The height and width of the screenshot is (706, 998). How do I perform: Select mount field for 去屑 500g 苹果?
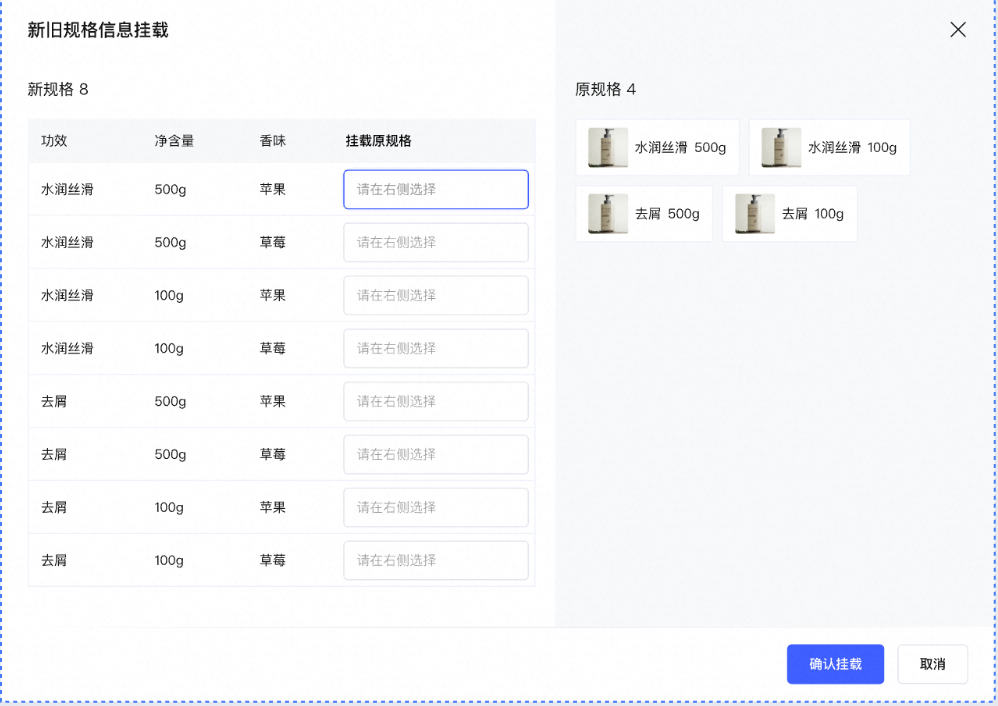436,401
